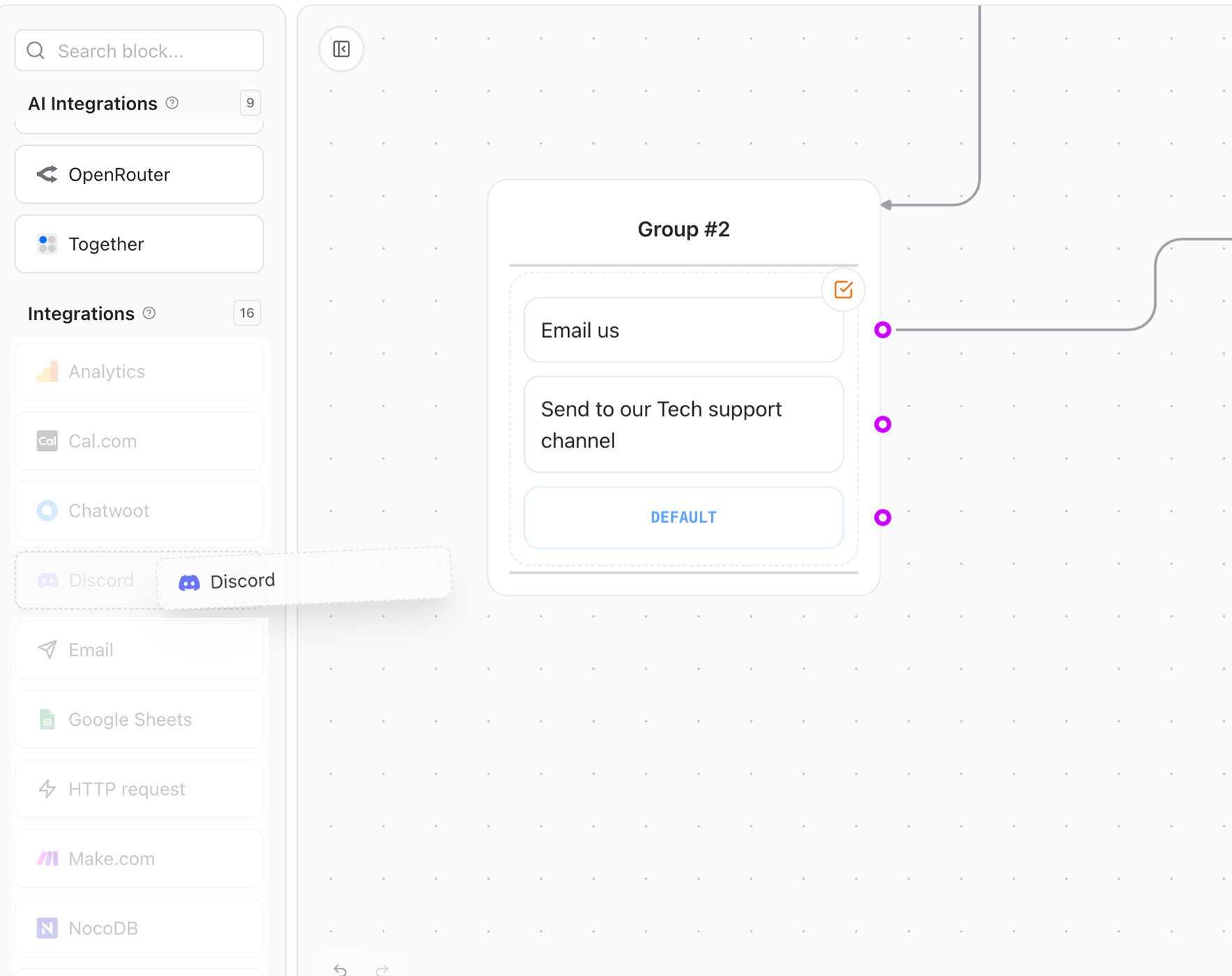Image resolution: width=1232 pixels, height=976 pixels.
Task: Select the OpenRouter AI integration
Action: coord(138,174)
